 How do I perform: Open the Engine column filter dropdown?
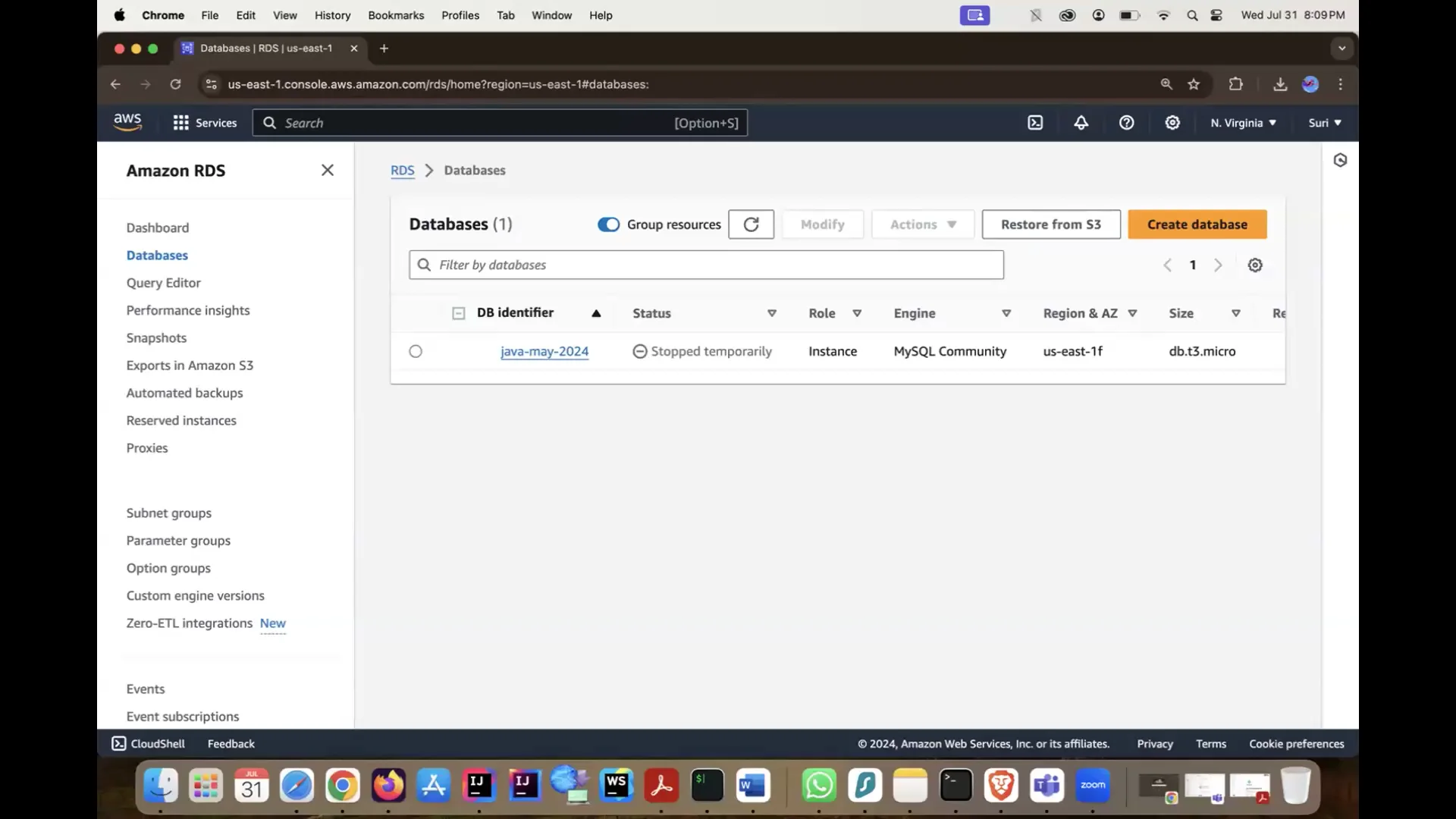click(x=1006, y=312)
